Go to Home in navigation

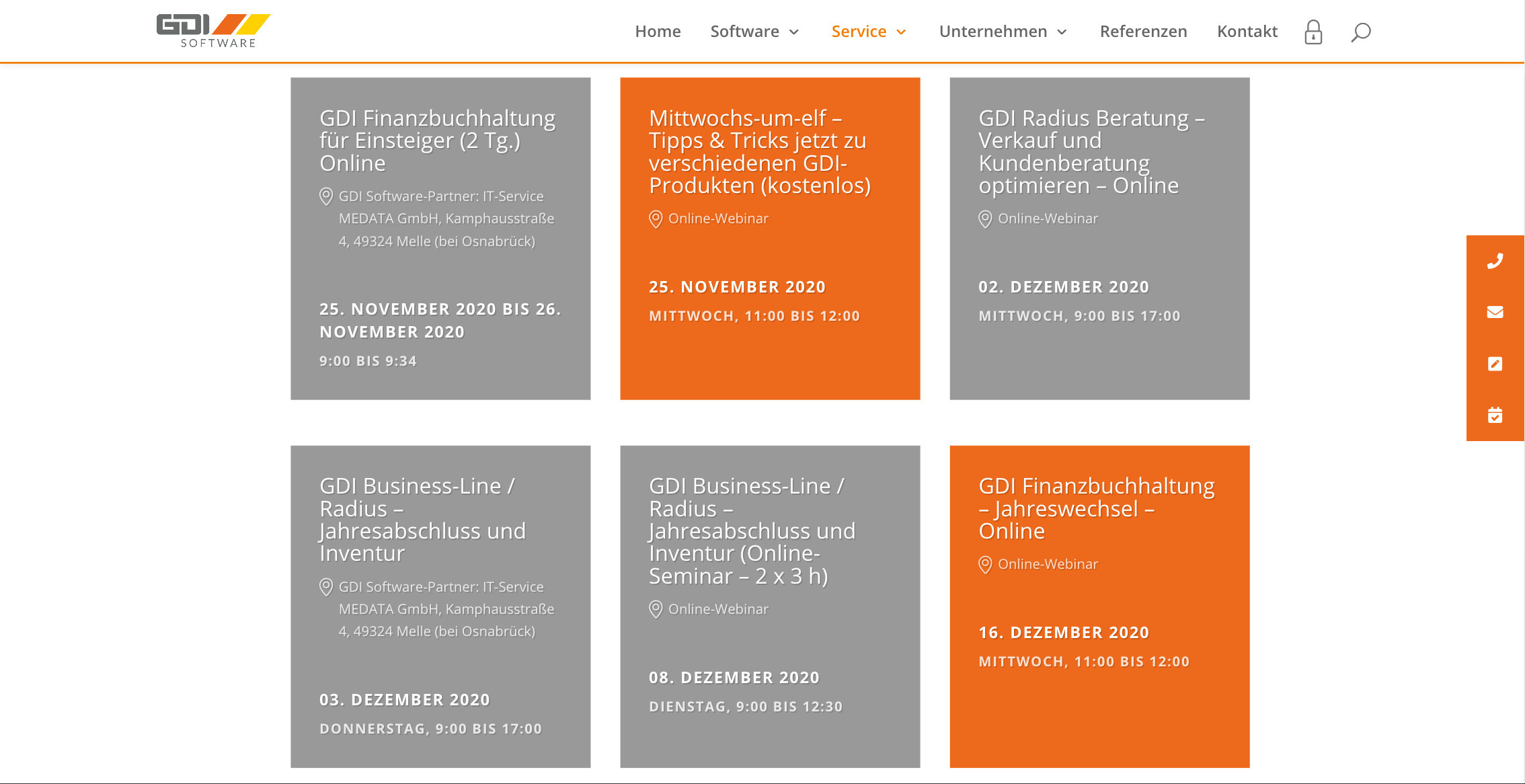[658, 32]
